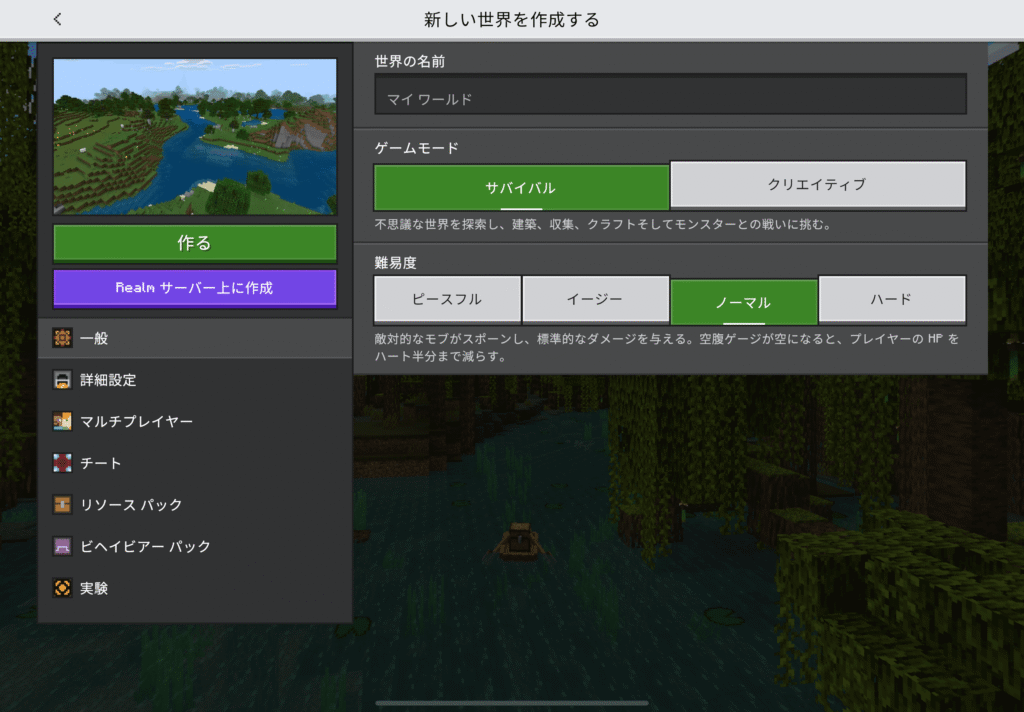
Task: Open the 実験 tab
Action: tap(195, 588)
